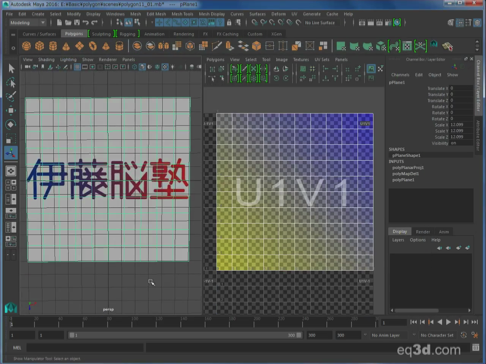Screen dimensions: 486x364
Task: Create a polygon cube from the shelf
Action: coord(40,46)
